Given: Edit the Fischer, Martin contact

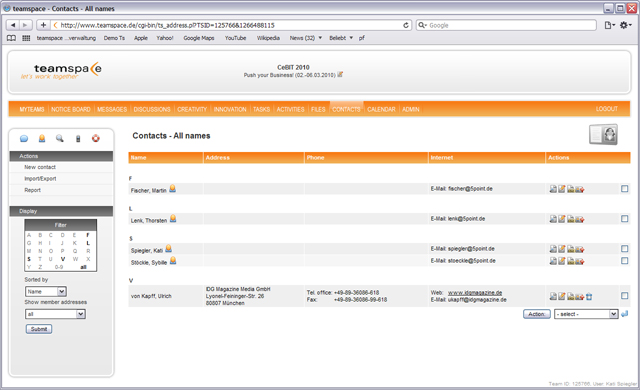Looking at the screenshot, I should 562,189.
